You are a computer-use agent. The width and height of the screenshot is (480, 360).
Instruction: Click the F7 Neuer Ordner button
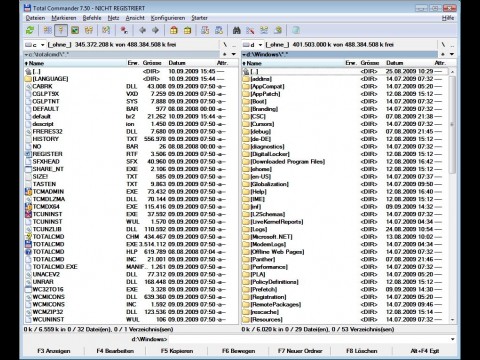coord(300,351)
